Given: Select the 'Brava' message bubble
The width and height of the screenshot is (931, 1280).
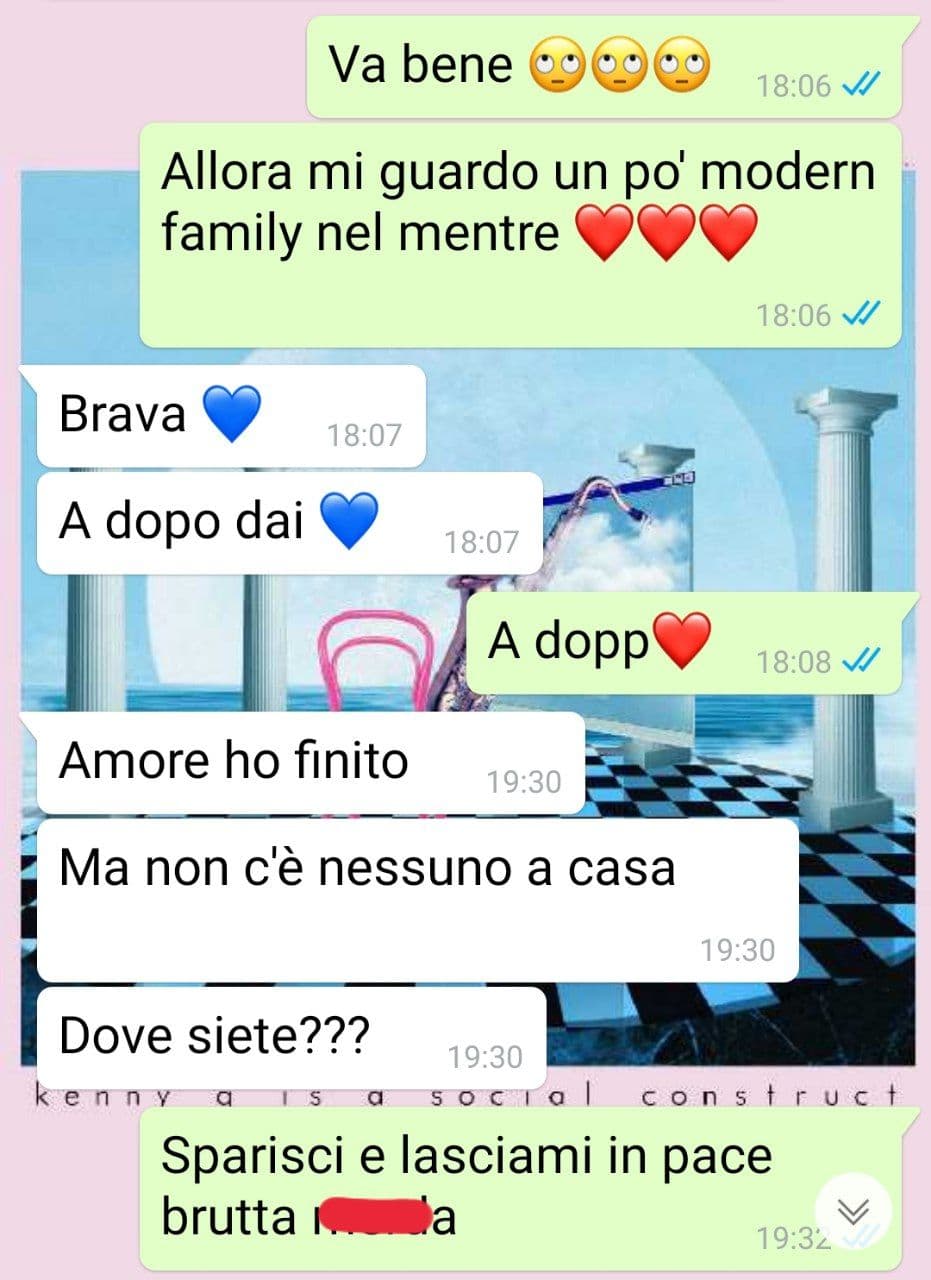Looking at the screenshot, I should [231, 416].
